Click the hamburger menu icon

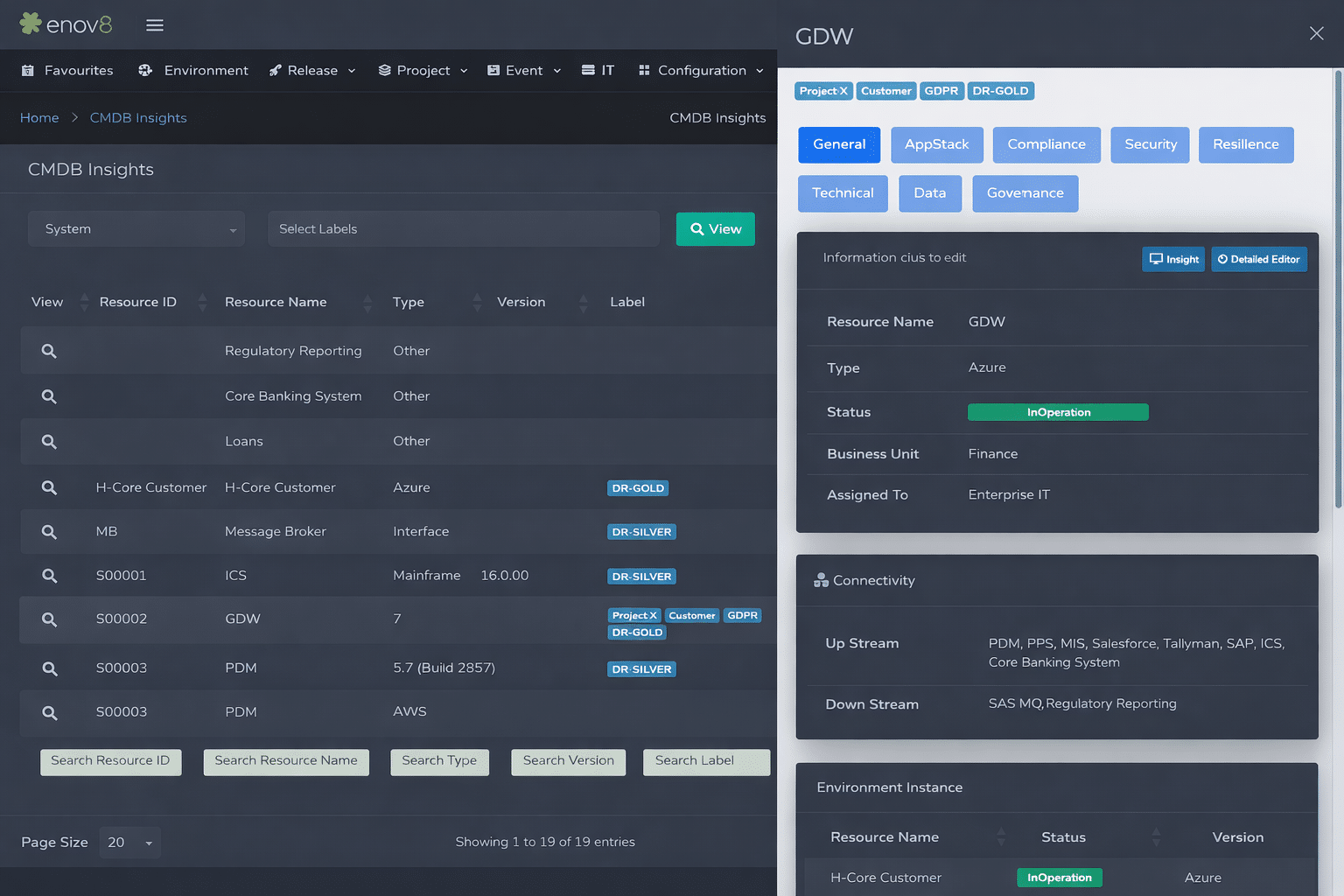pyautogui.click(x=155, y=25)
